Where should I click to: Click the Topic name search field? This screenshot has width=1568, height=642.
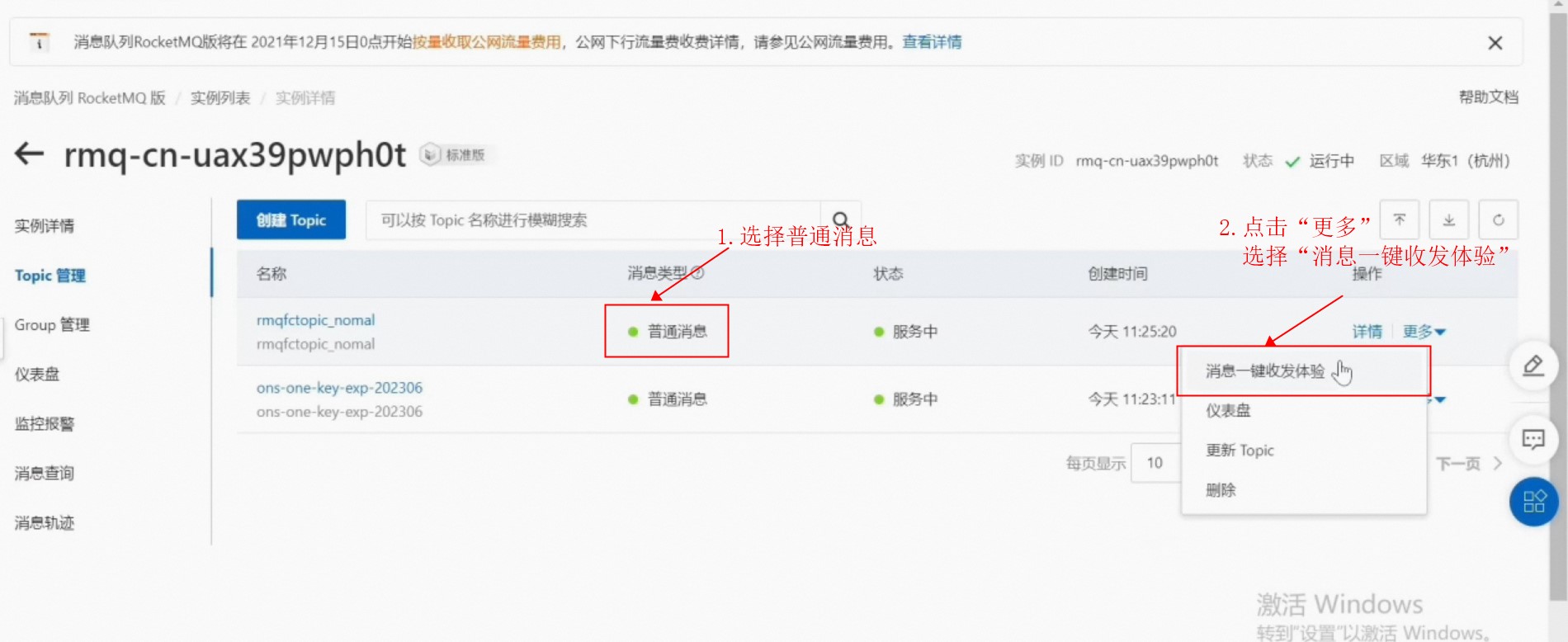593,220
